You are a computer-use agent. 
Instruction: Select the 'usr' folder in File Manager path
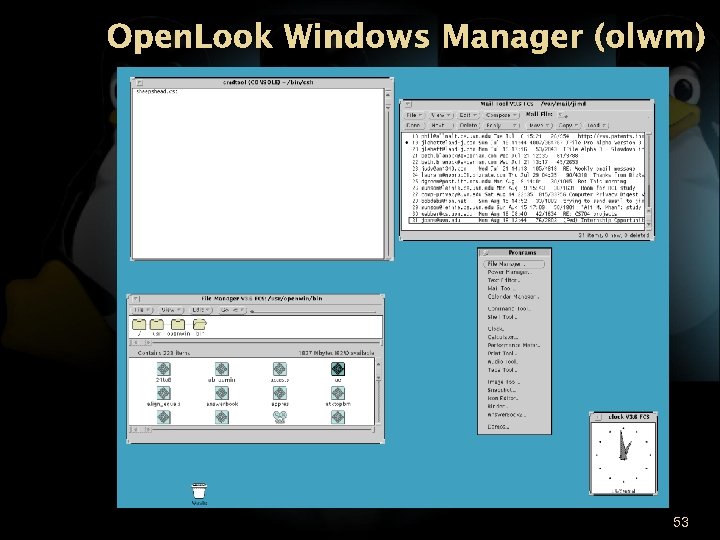pyautogui.click(x=157, y=325)
